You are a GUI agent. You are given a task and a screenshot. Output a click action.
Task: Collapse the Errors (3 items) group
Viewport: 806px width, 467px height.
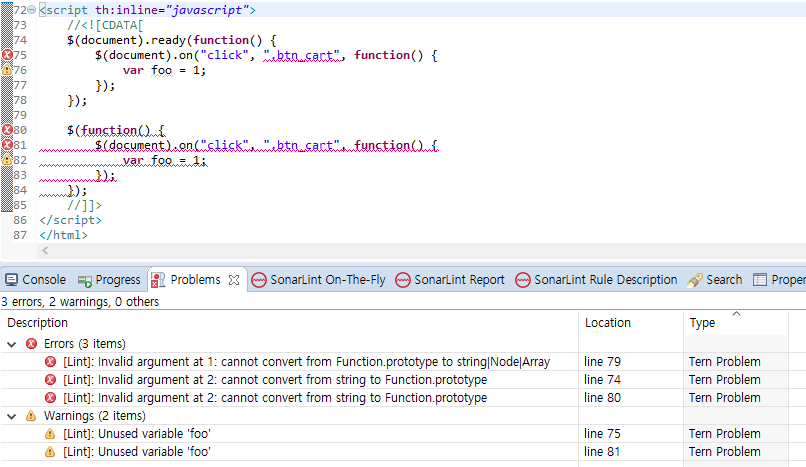coord(11,344)
